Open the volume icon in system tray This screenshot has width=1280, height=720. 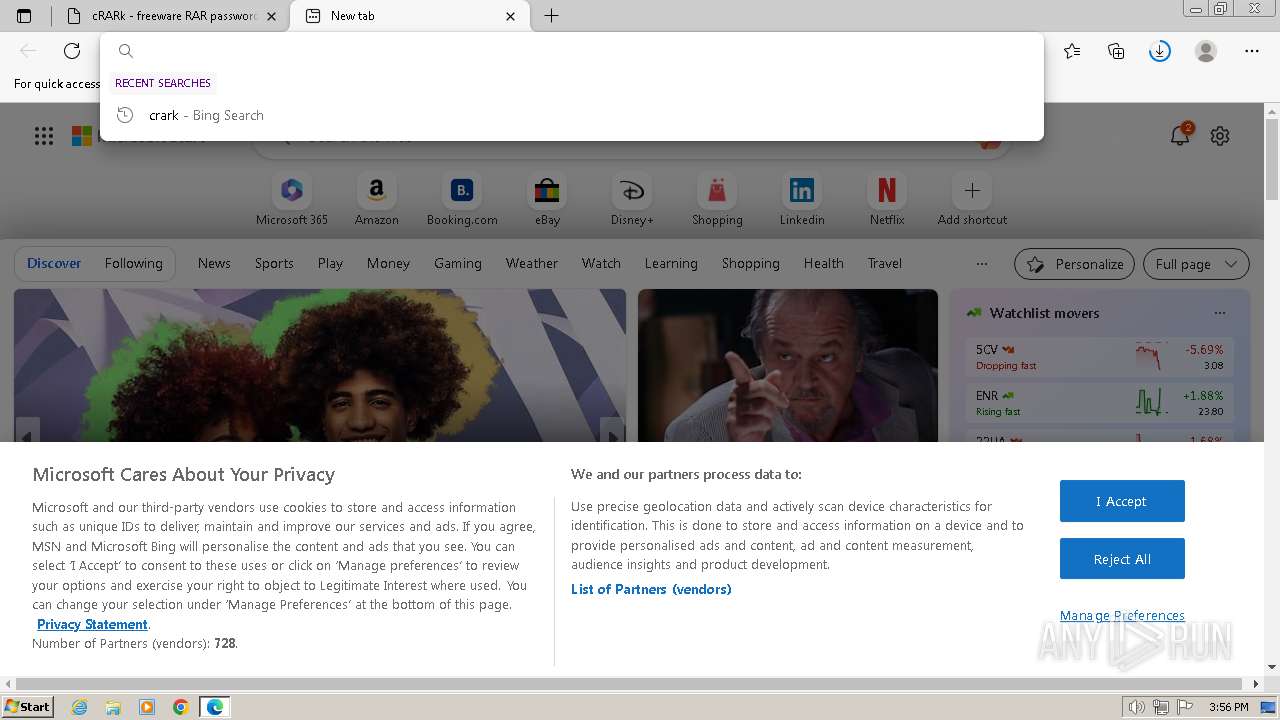(x=1137, y=707)
